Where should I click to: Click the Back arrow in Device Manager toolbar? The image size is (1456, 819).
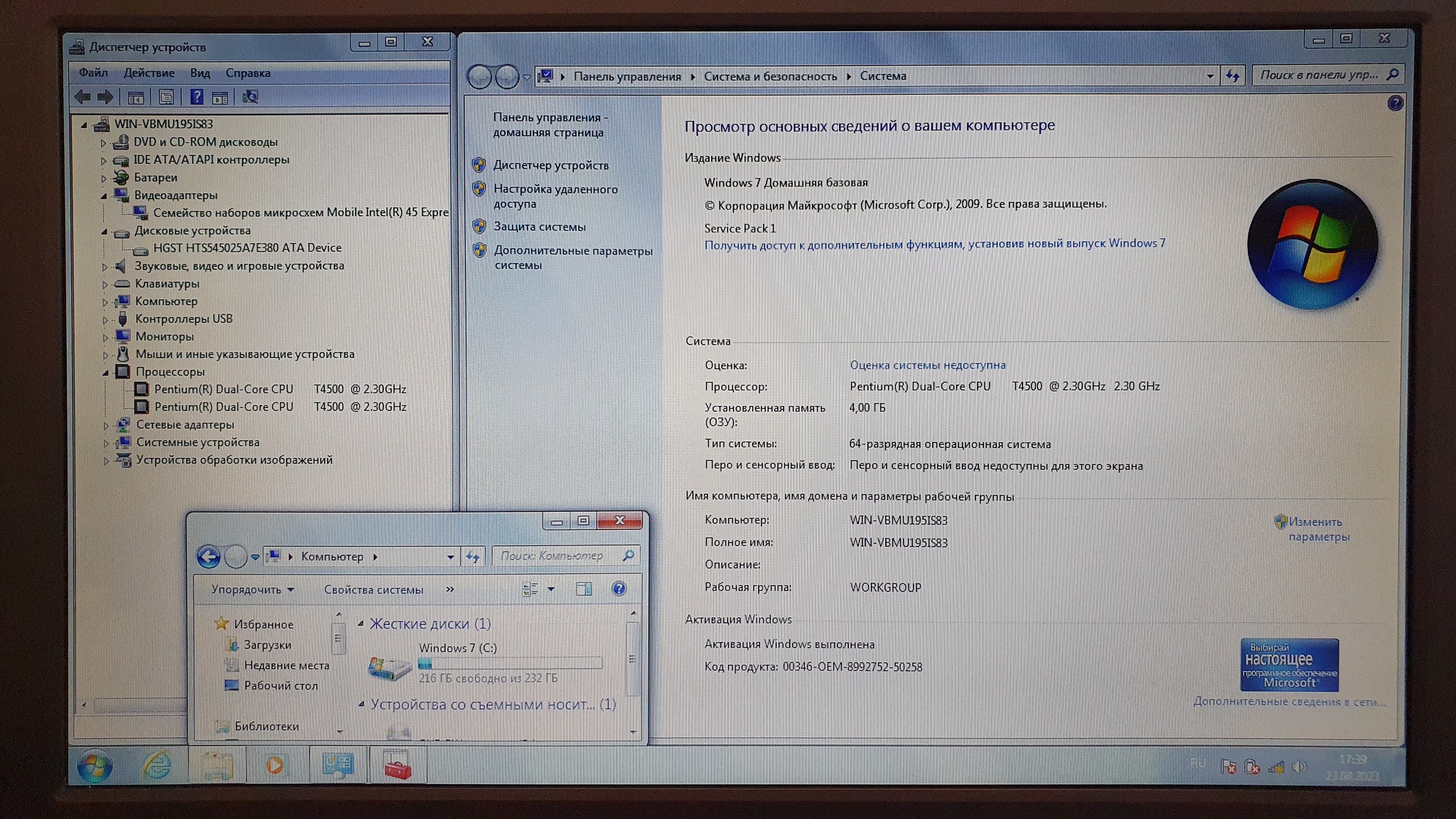(82, 97)
